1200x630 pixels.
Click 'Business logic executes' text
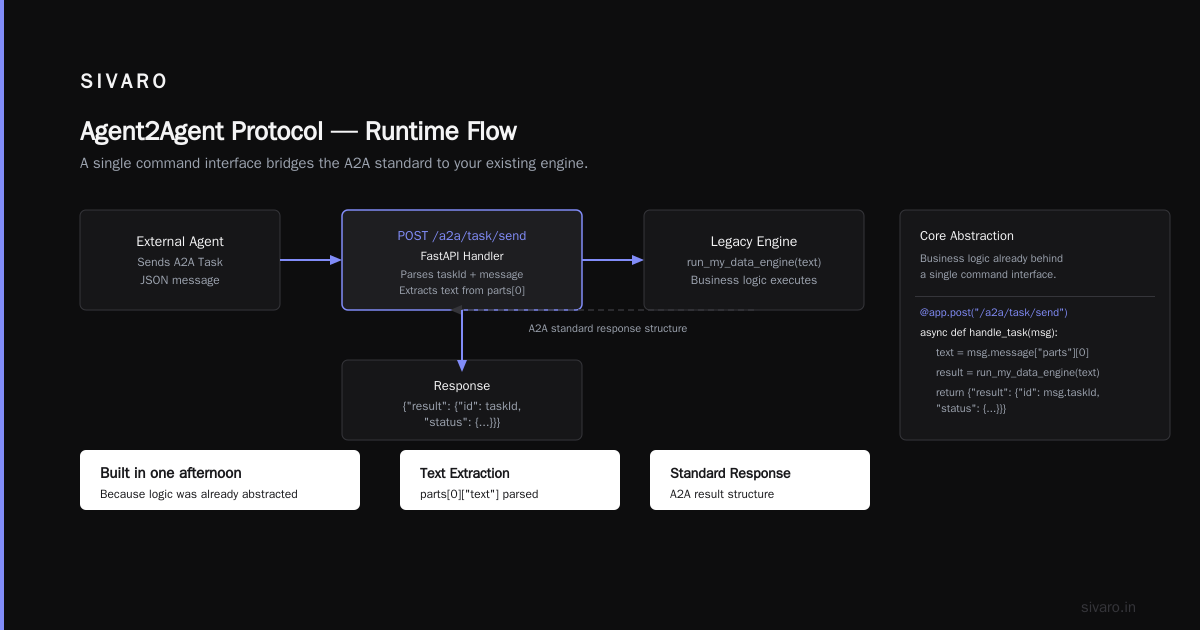click(x=754, y=280)
